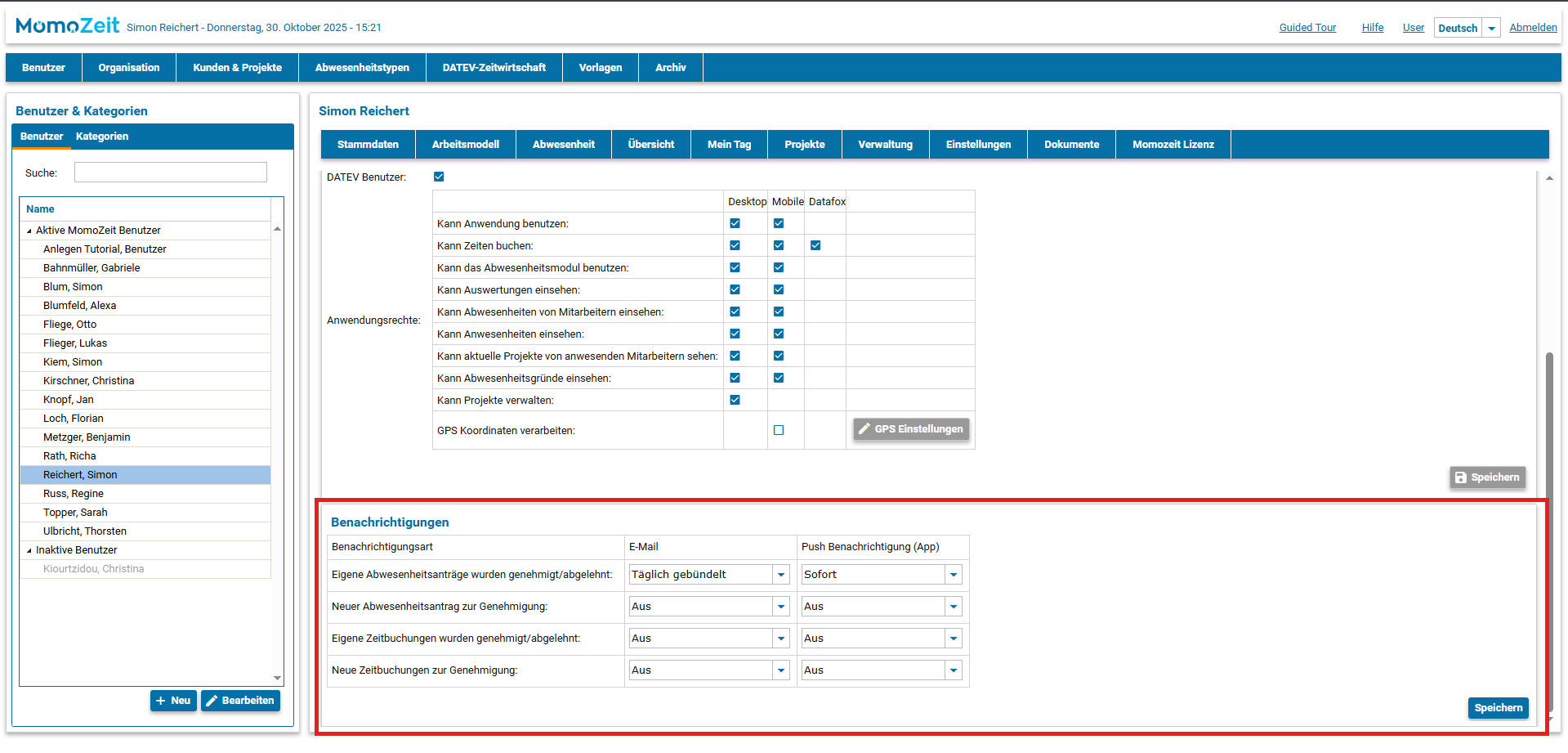Click the grey Speichern disk-icon button
This screenshot has width=1568, height=753.
(x=1487, y=477)
